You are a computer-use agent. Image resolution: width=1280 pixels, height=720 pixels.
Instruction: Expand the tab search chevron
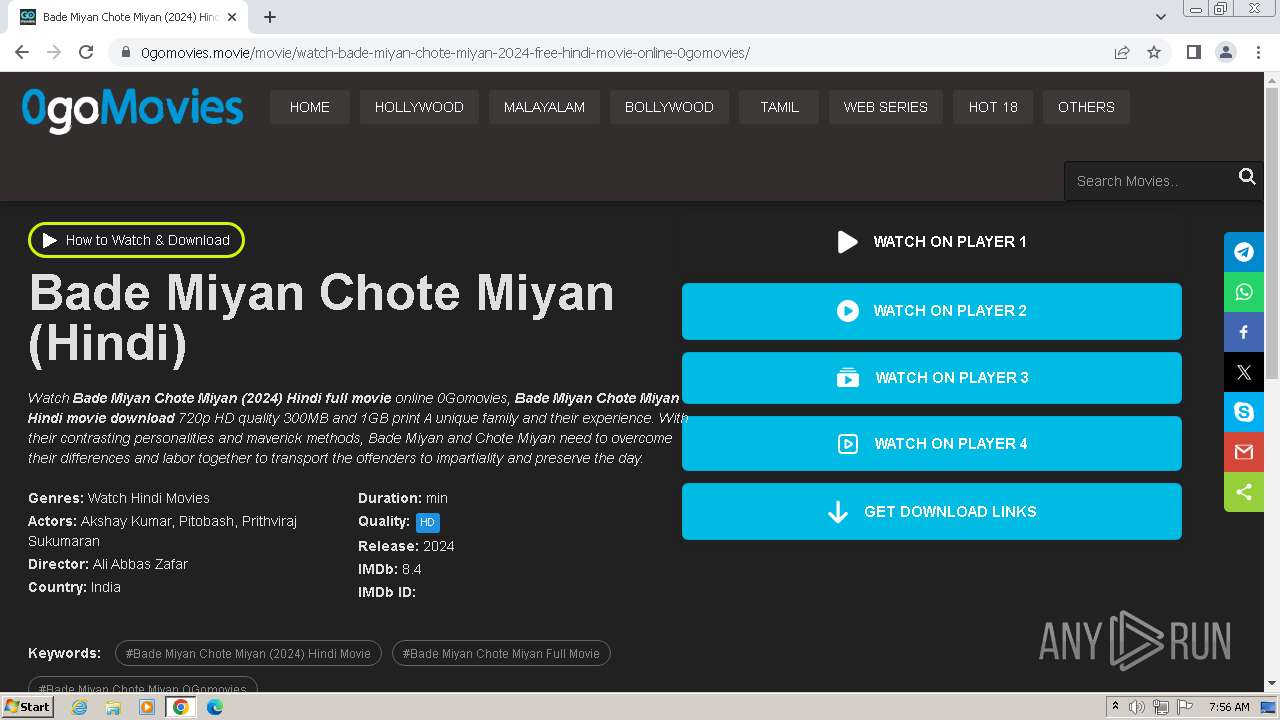point(1161,16)
